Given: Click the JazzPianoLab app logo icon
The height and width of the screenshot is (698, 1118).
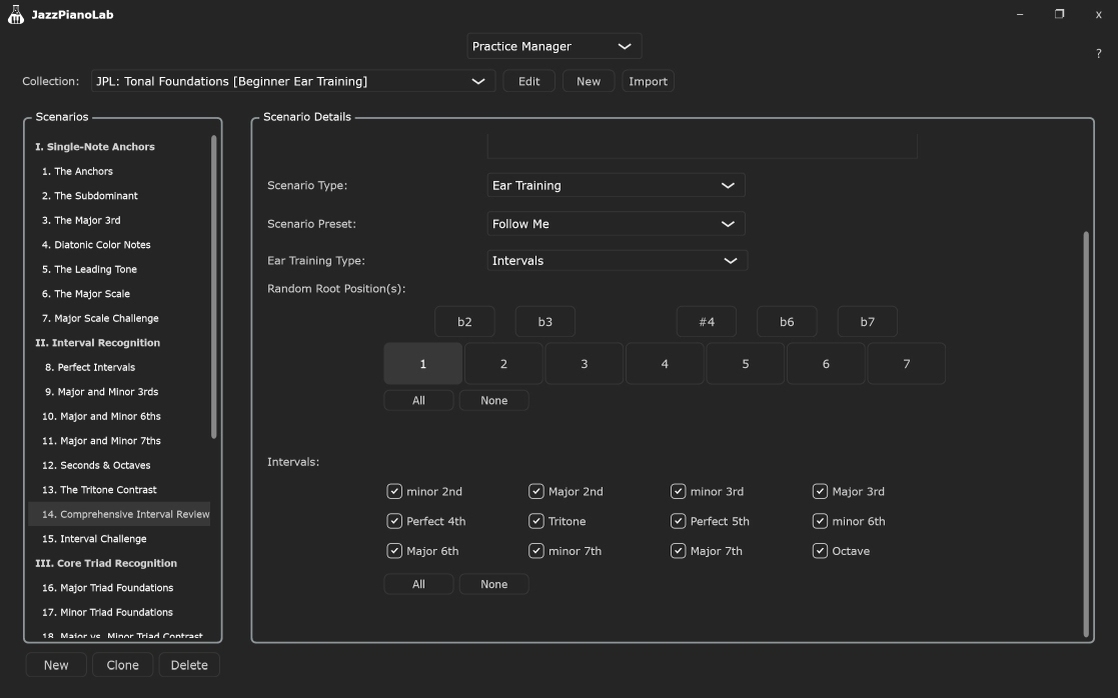Looking at the screenshot, I should [x=16, y=15].
